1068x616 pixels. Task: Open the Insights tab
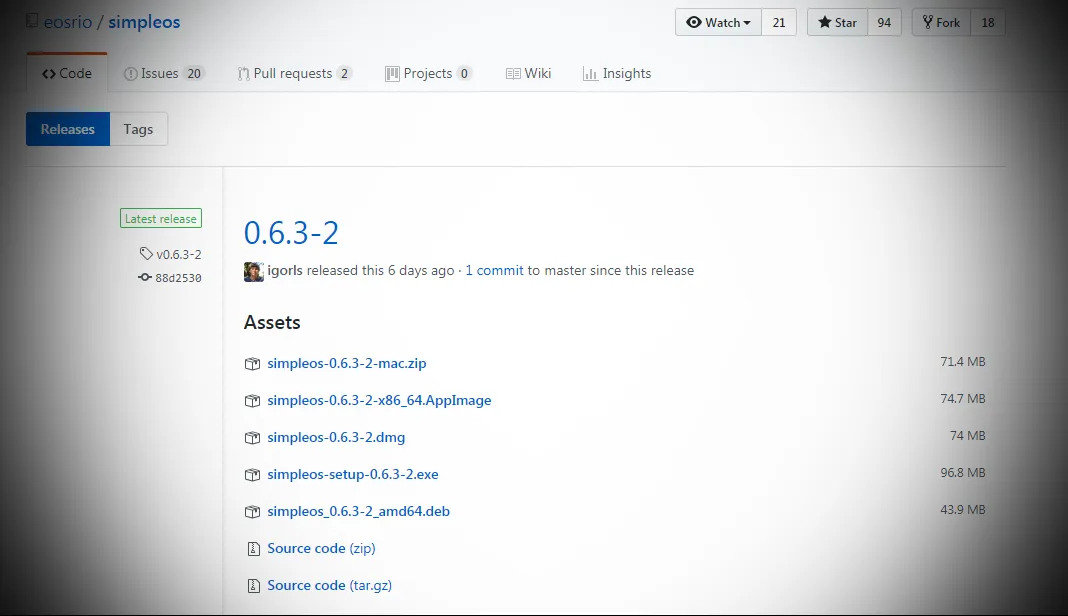tap(617, 73)
